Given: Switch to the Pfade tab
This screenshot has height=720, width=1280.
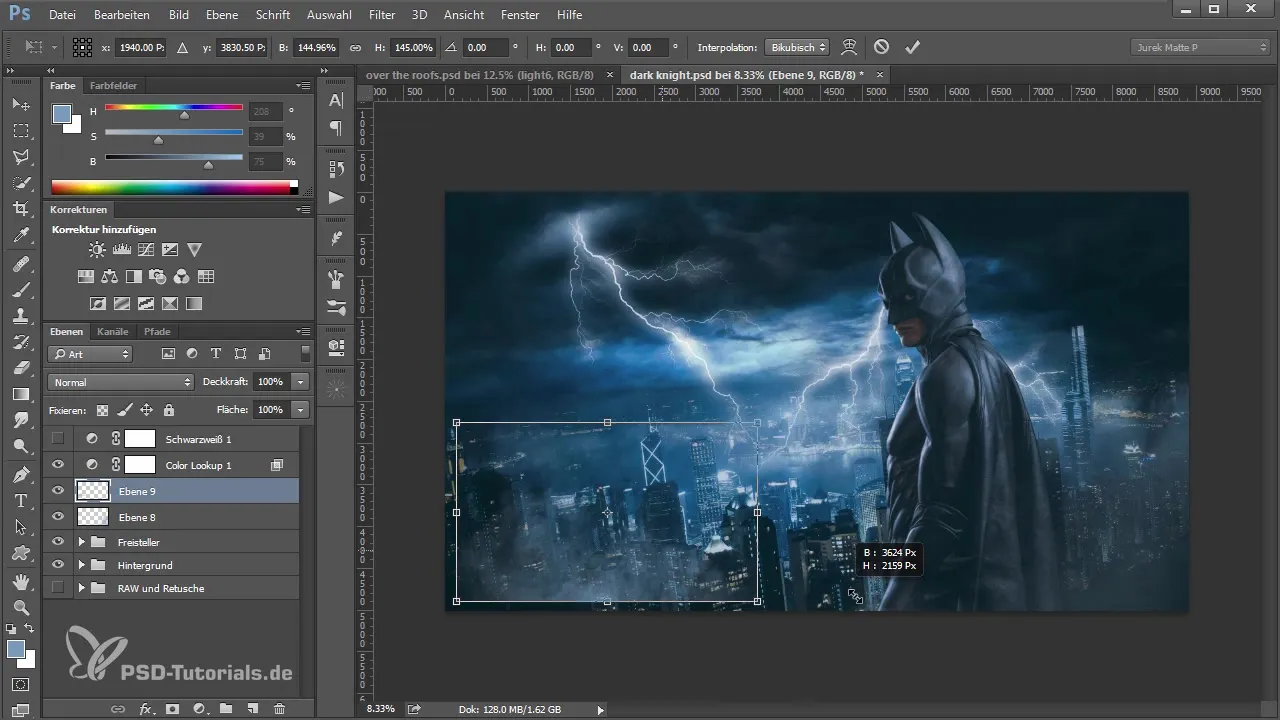Looking at the screenshot, I should [157, 331].
